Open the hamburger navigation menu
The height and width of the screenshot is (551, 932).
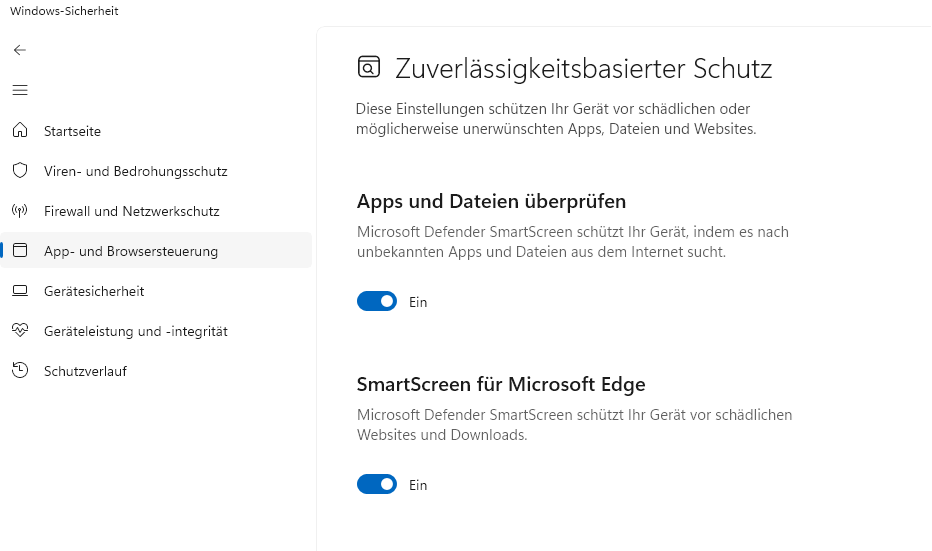[20, 90]
